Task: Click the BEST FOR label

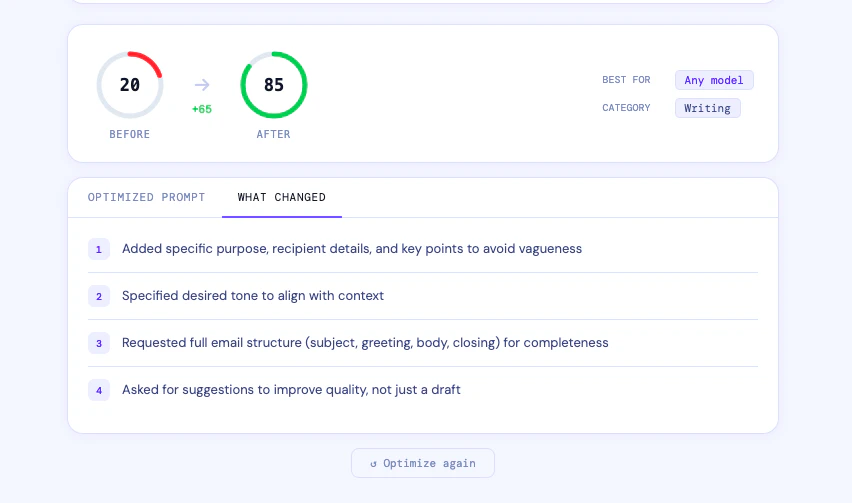Action: (626, 80)
